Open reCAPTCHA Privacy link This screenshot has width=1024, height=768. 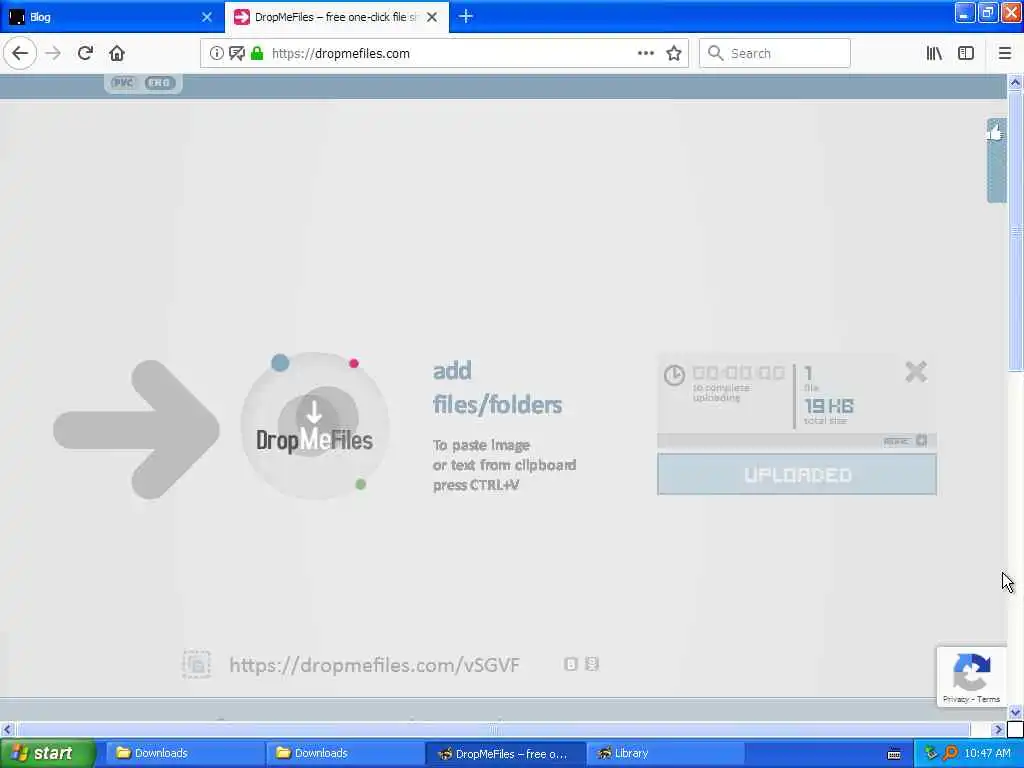tap(956, 699)
